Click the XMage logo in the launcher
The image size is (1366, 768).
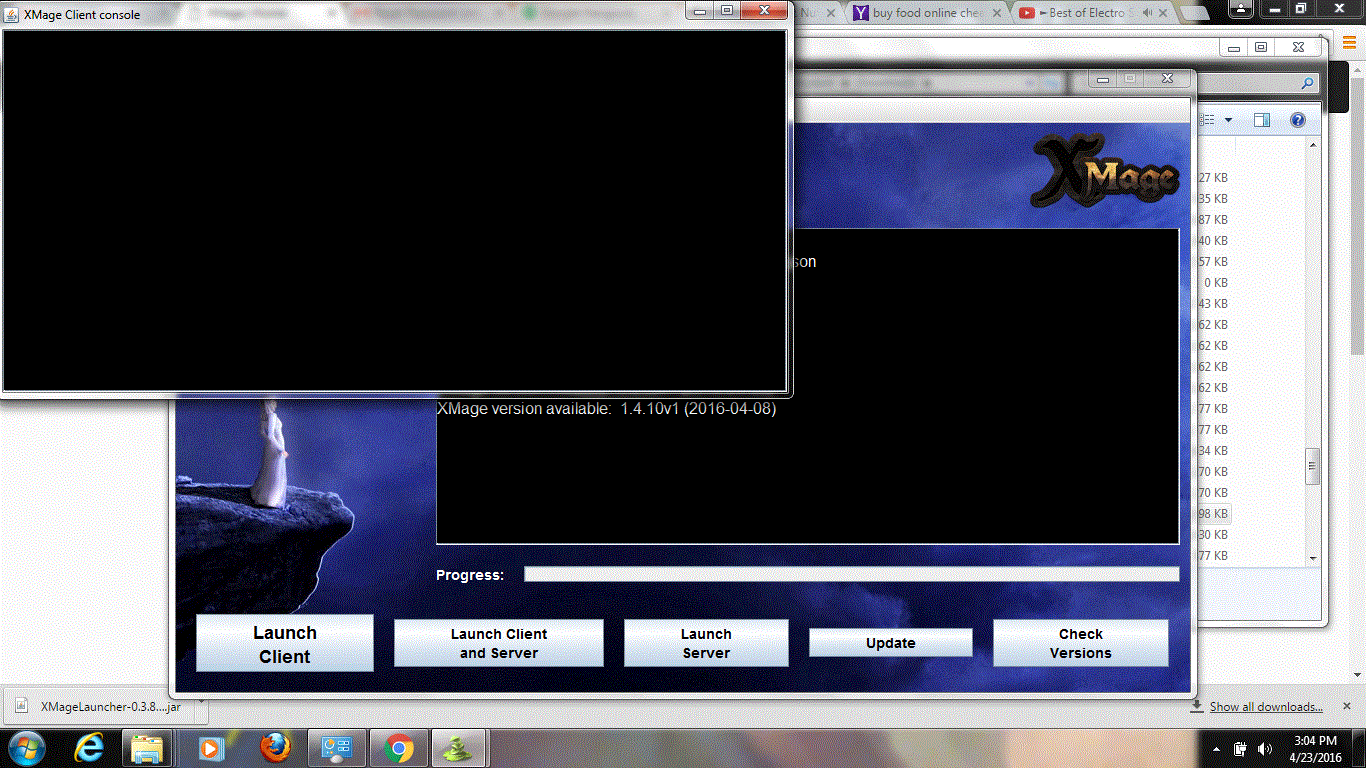1105,170
